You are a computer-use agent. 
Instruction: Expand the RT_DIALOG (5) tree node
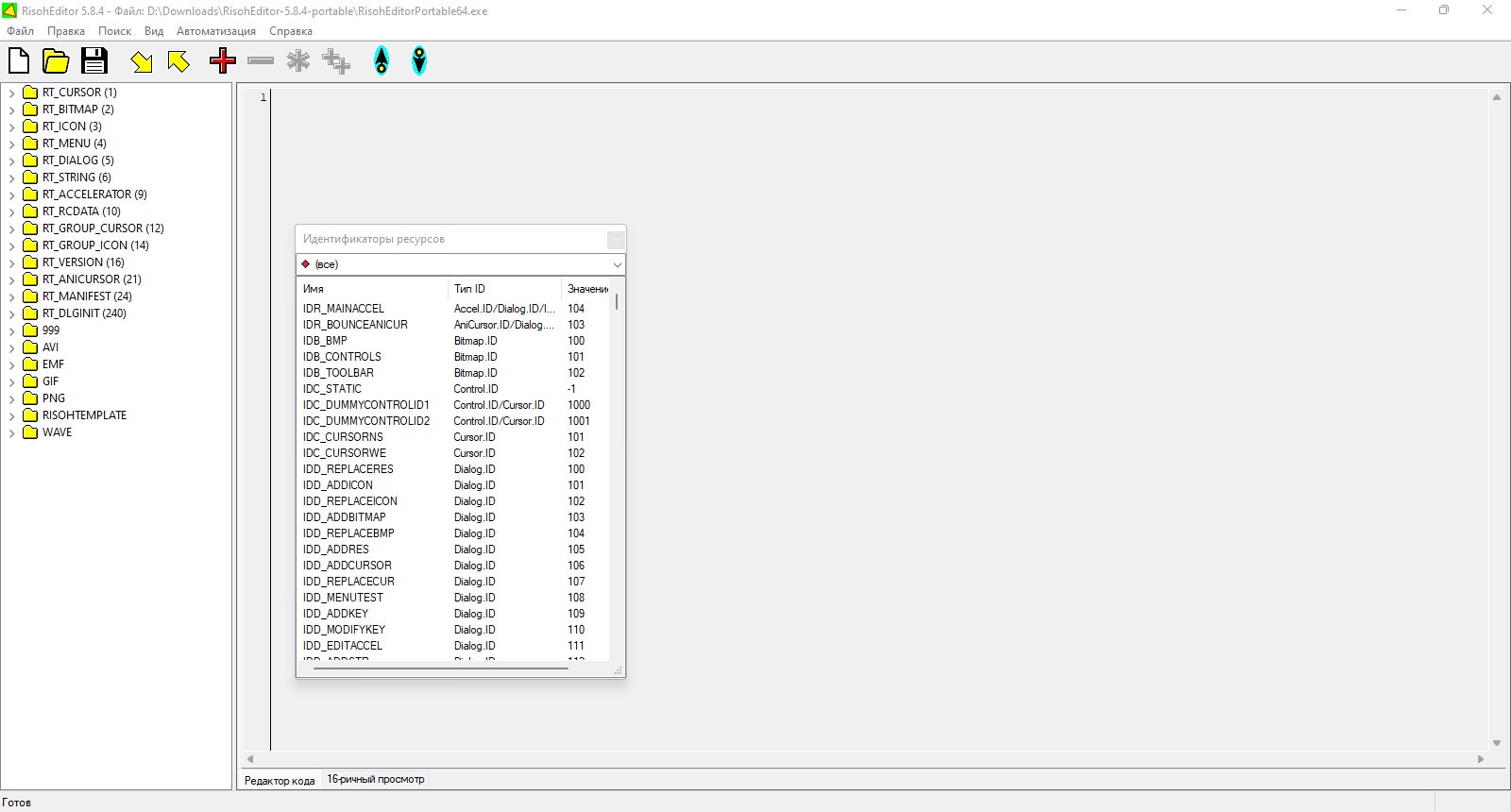[x=11, y=161]
